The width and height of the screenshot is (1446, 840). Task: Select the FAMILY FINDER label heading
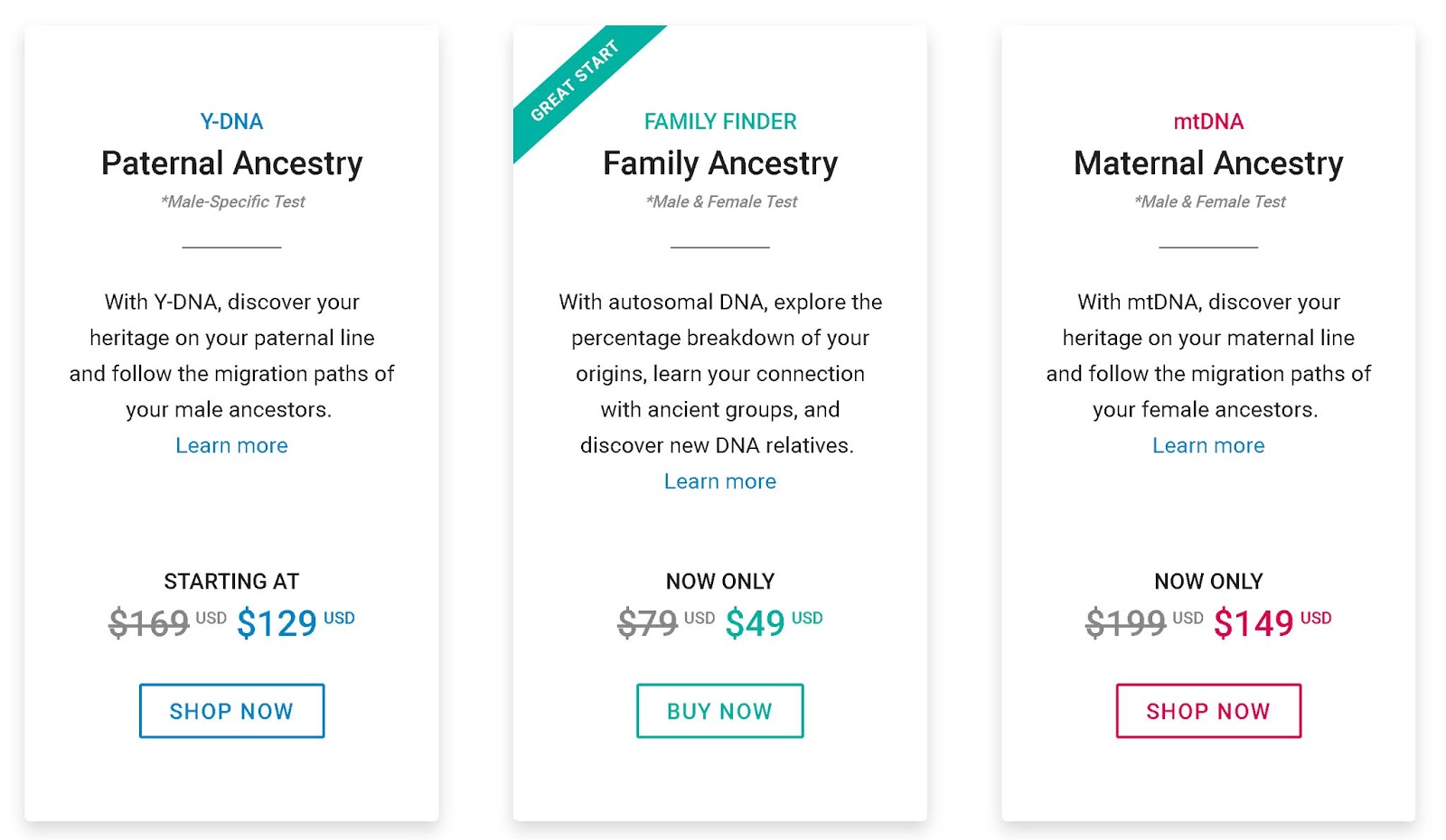[x=720, y=121]
